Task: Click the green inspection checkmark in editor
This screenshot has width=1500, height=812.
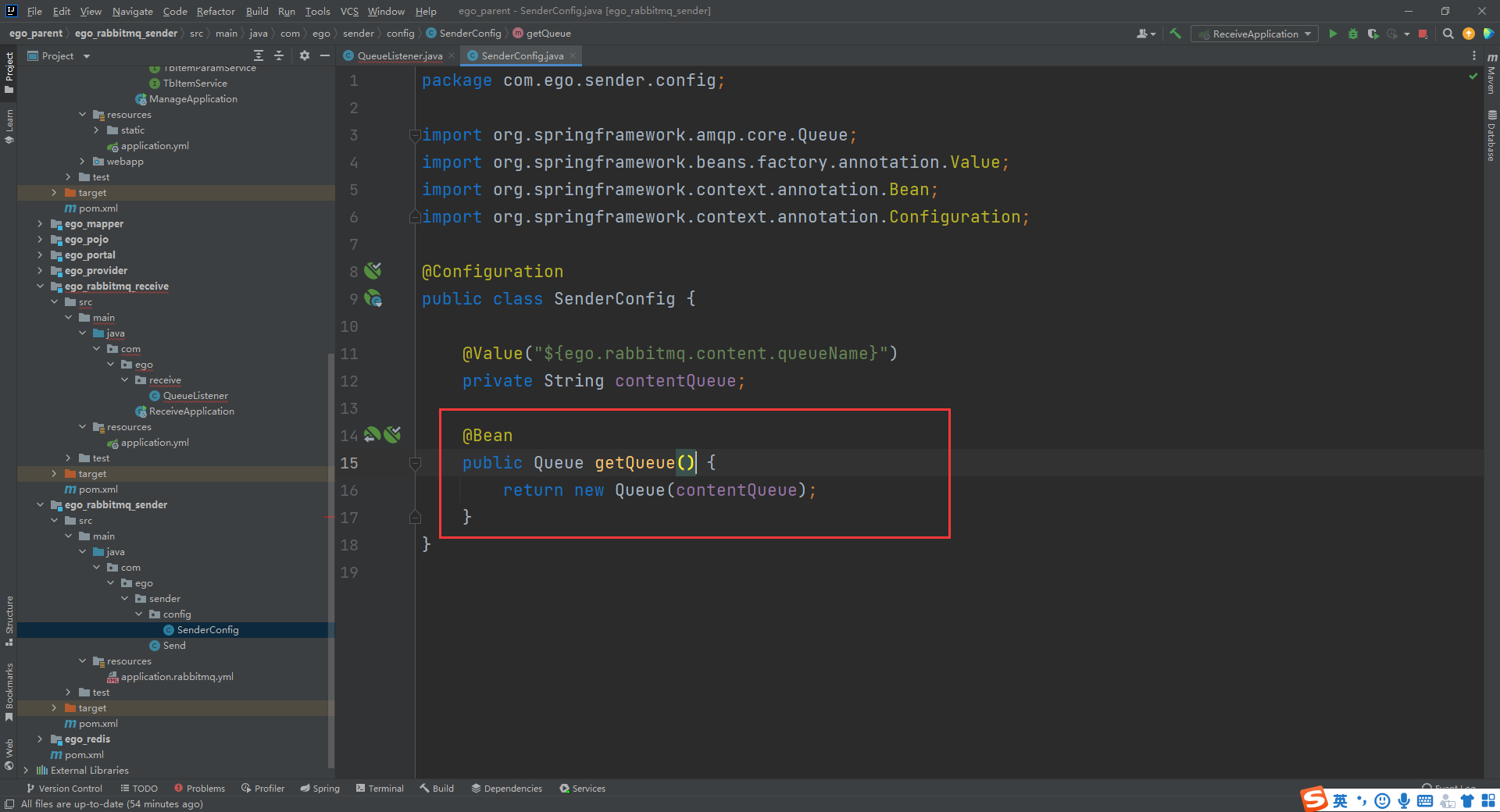Action: coord(1473,76)
